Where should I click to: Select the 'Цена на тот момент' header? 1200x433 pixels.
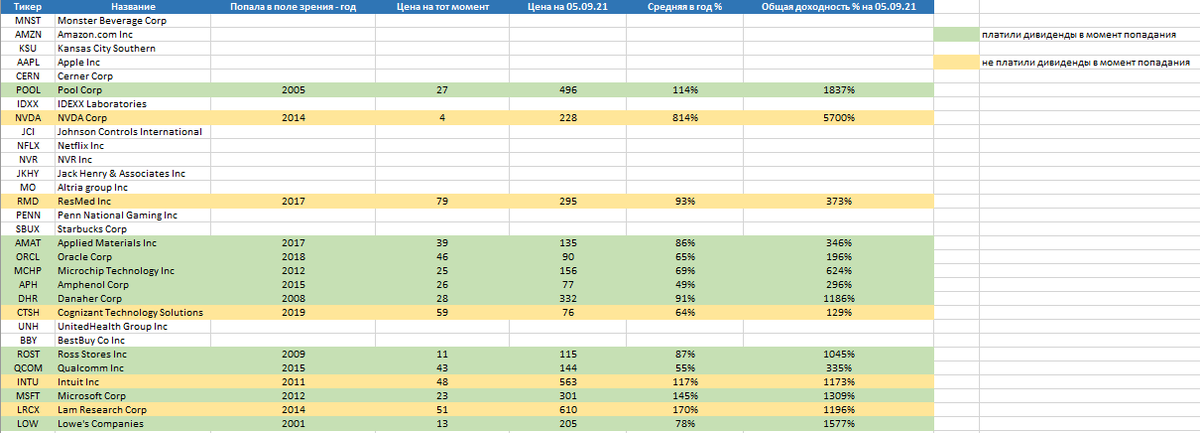tap(443, 6)
